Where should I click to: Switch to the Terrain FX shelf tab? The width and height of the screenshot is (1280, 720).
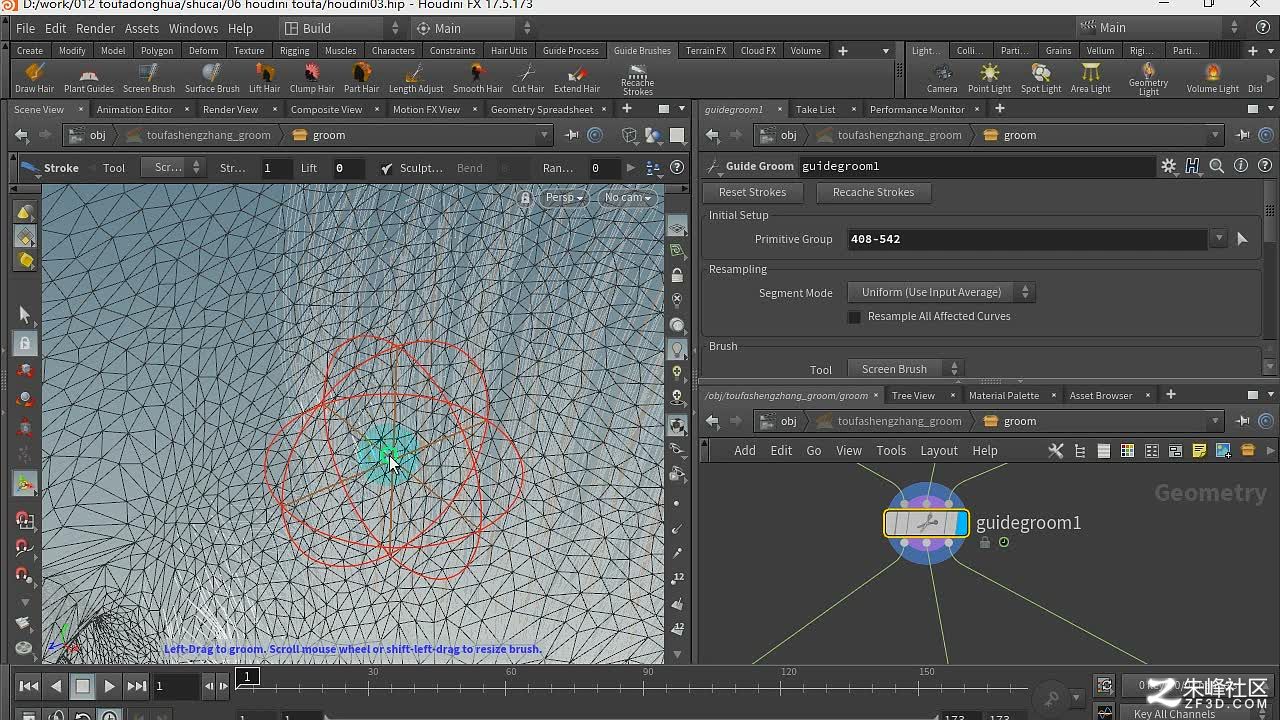706,51
